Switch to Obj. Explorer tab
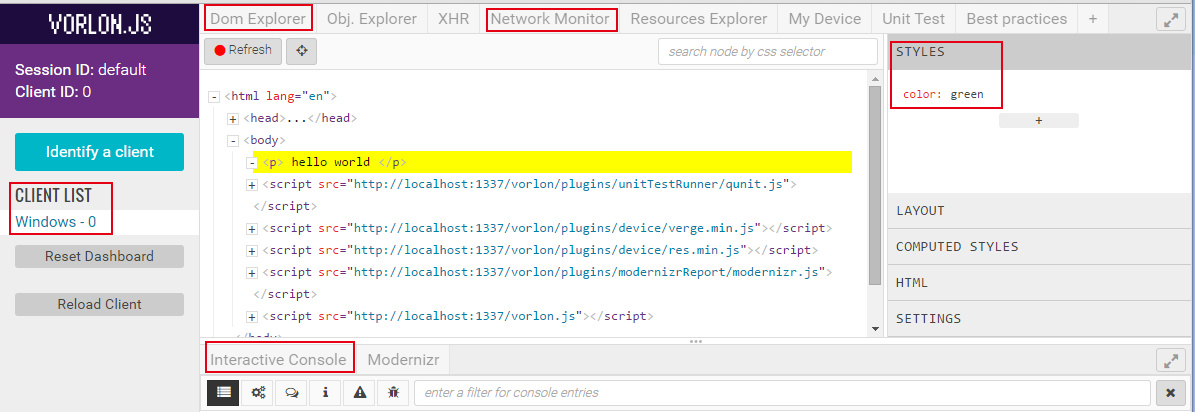1195x412 pixels. pos(372,19)
